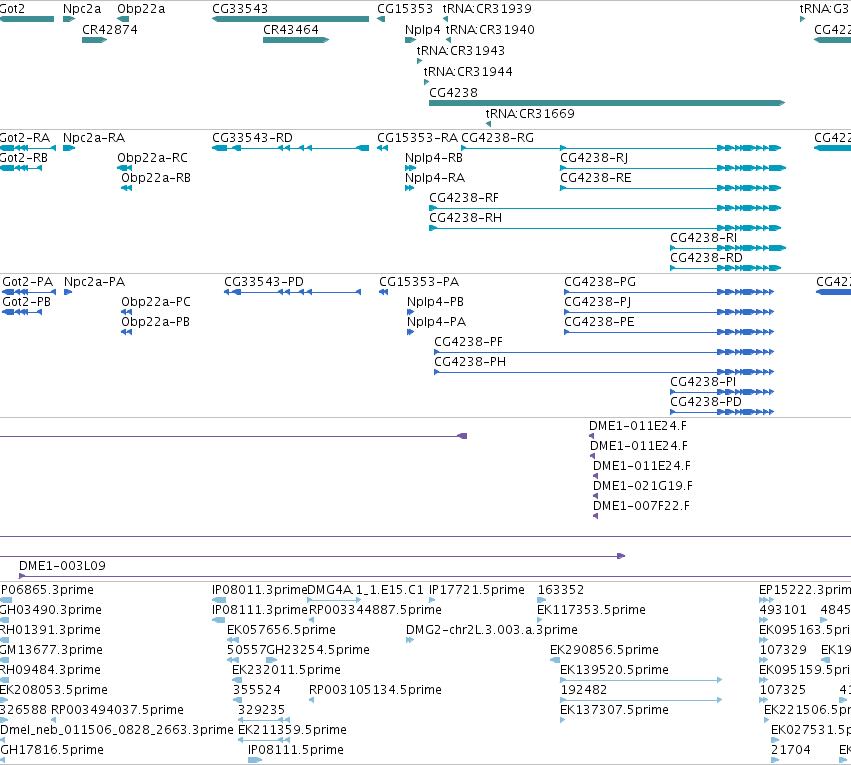Select the EK211359.5prime EST label
Image resolution: width=851 pixels, height=765 pixels.
(x=293, y=731)
